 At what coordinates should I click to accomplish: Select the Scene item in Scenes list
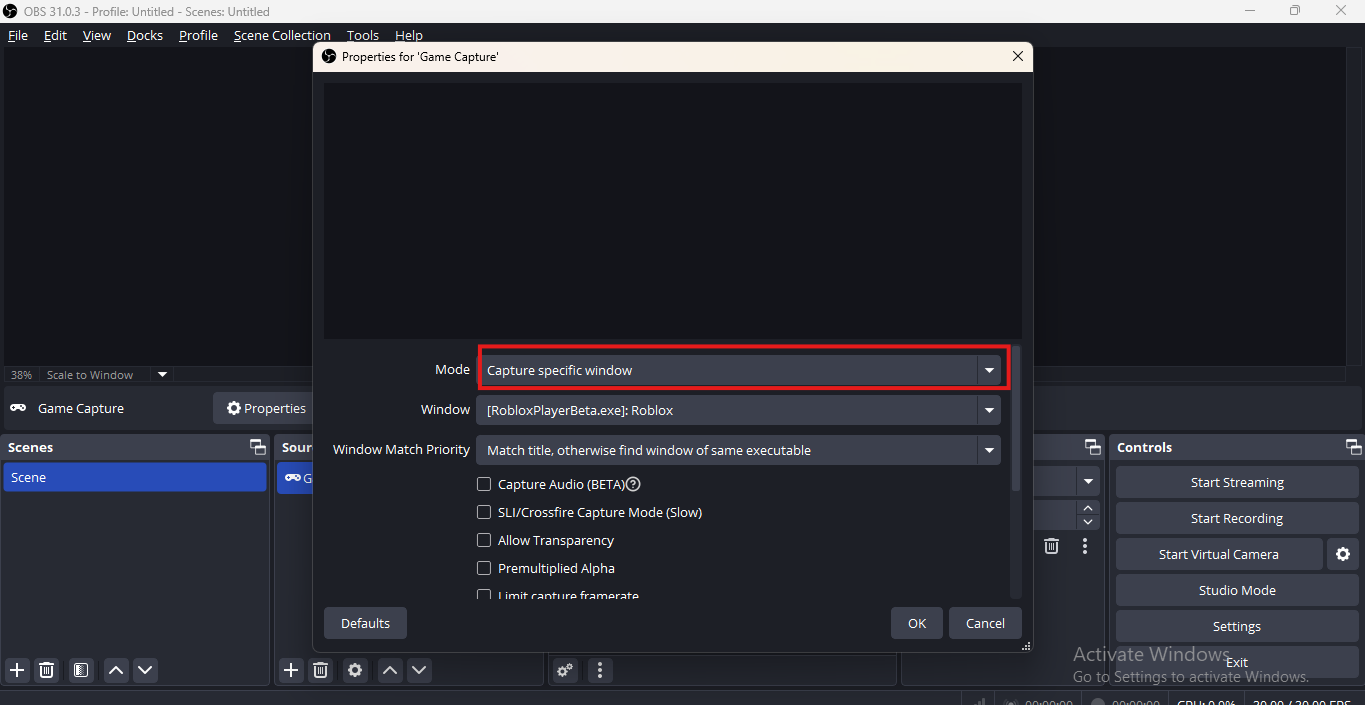135,478
